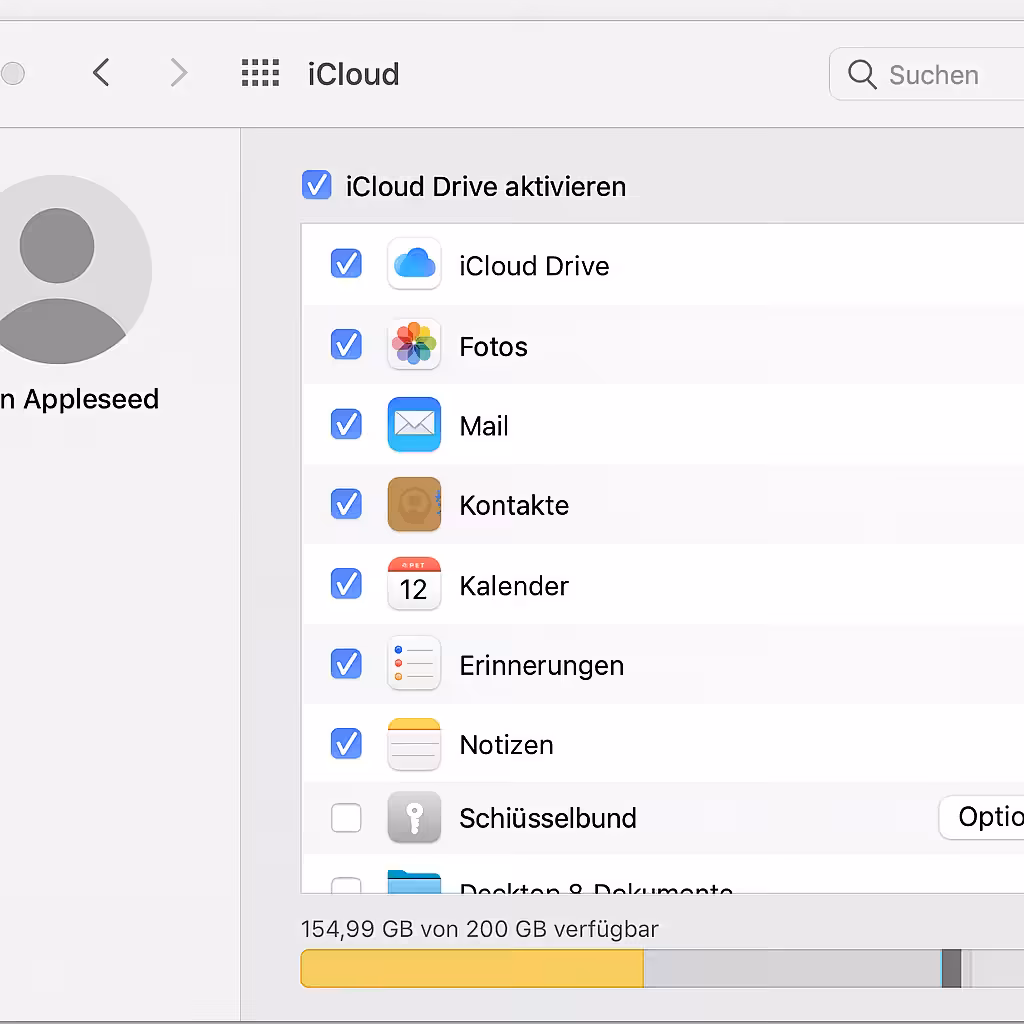The height and width of the screenshot is (1024, 1024).
Task: Go back with the left chevron
Action: (x=101, y=72)
